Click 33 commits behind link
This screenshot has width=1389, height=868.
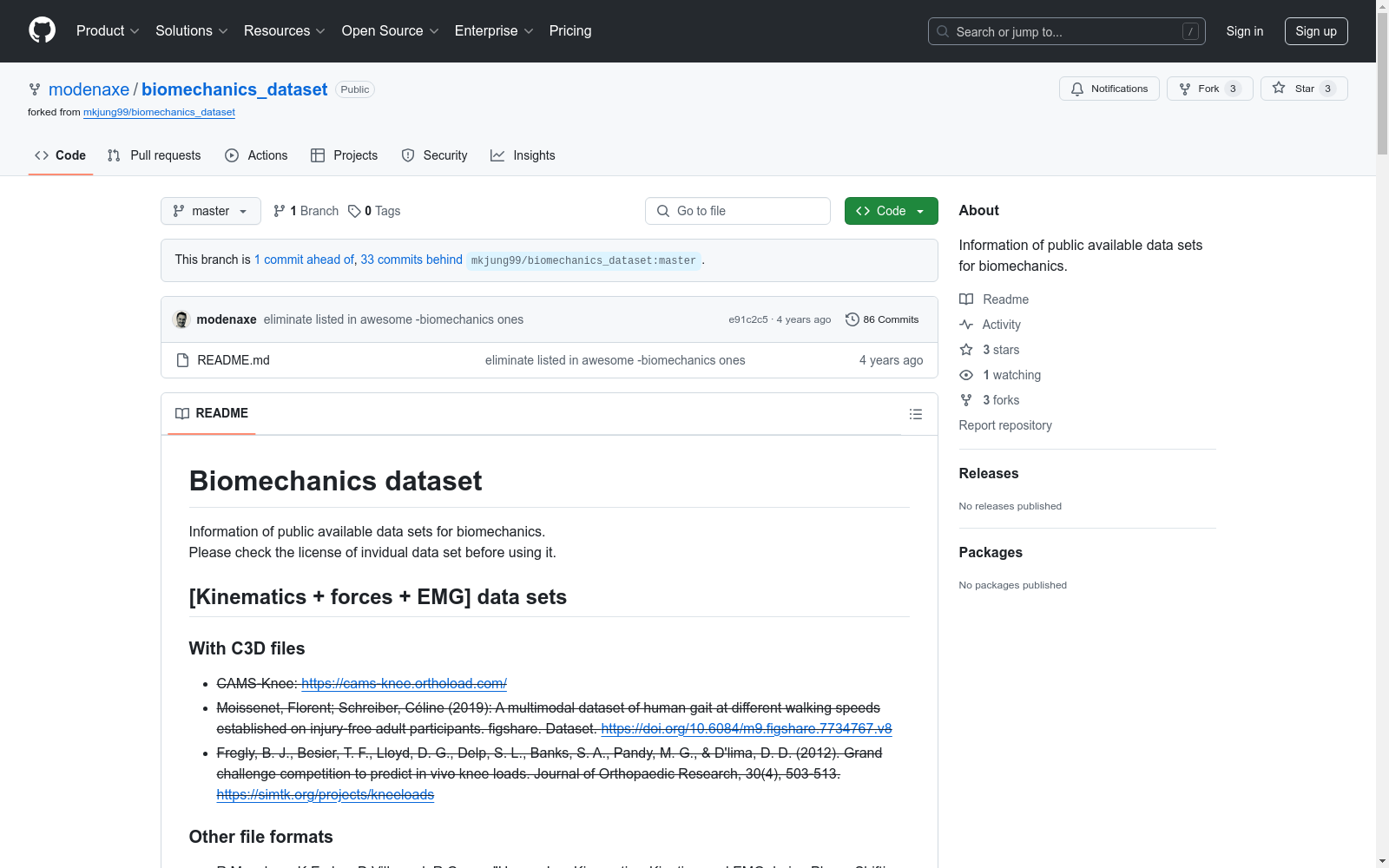tap(411, 260)
